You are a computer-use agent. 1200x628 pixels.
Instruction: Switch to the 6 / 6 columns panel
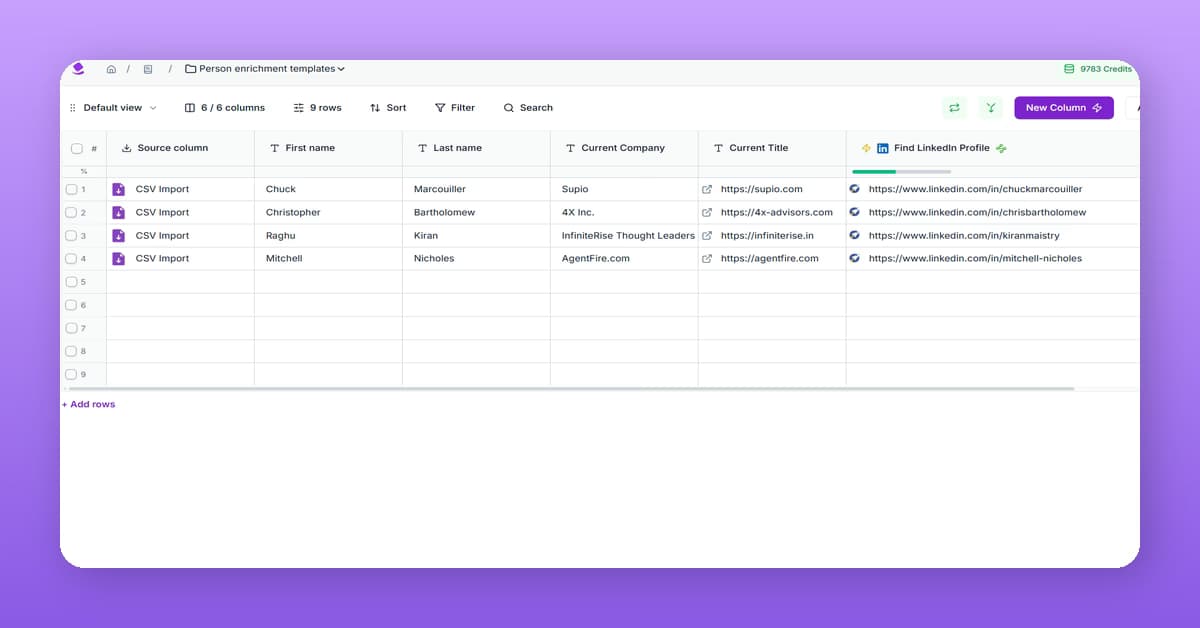224,107
